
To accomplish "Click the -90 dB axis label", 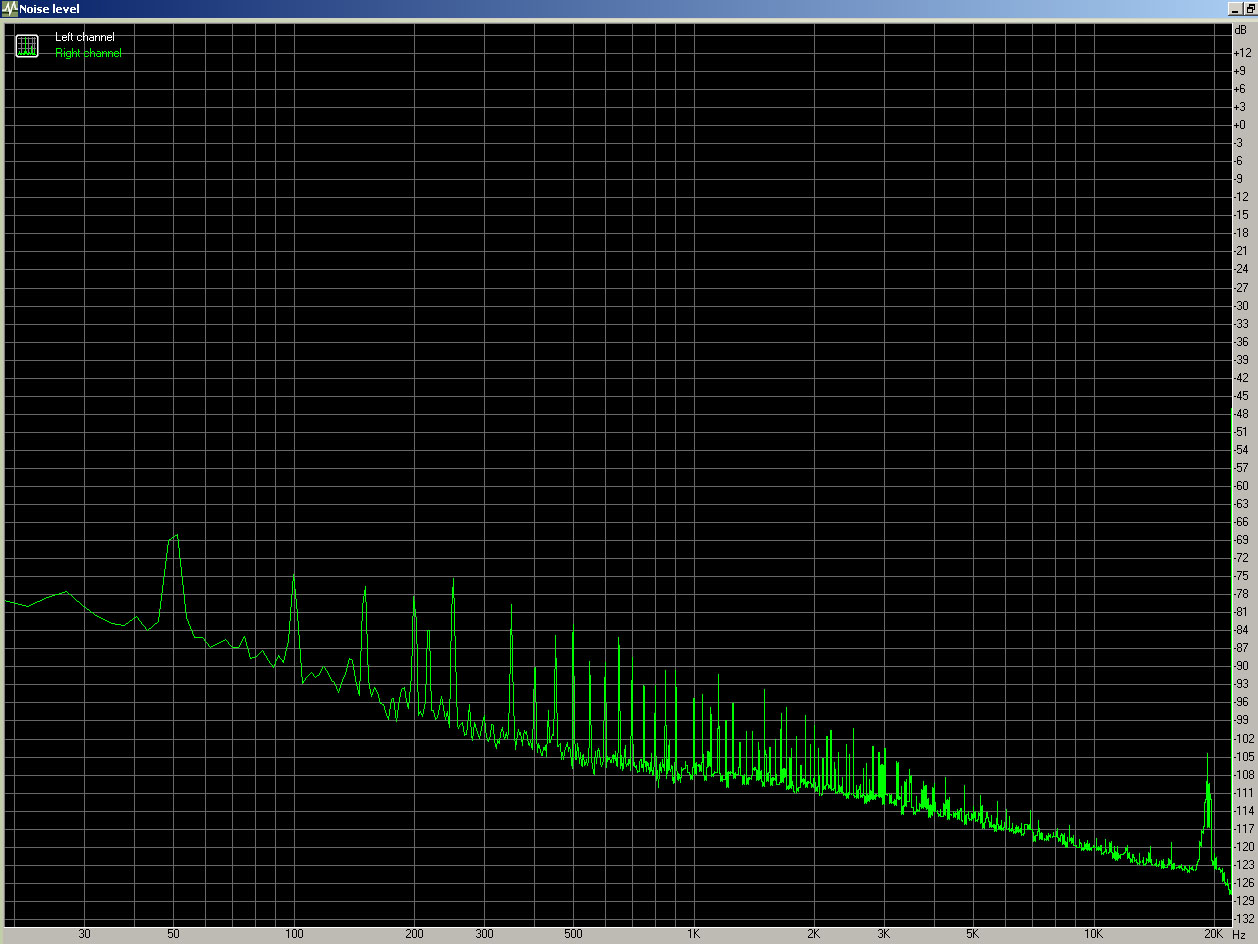I will tap(1240, 665).
